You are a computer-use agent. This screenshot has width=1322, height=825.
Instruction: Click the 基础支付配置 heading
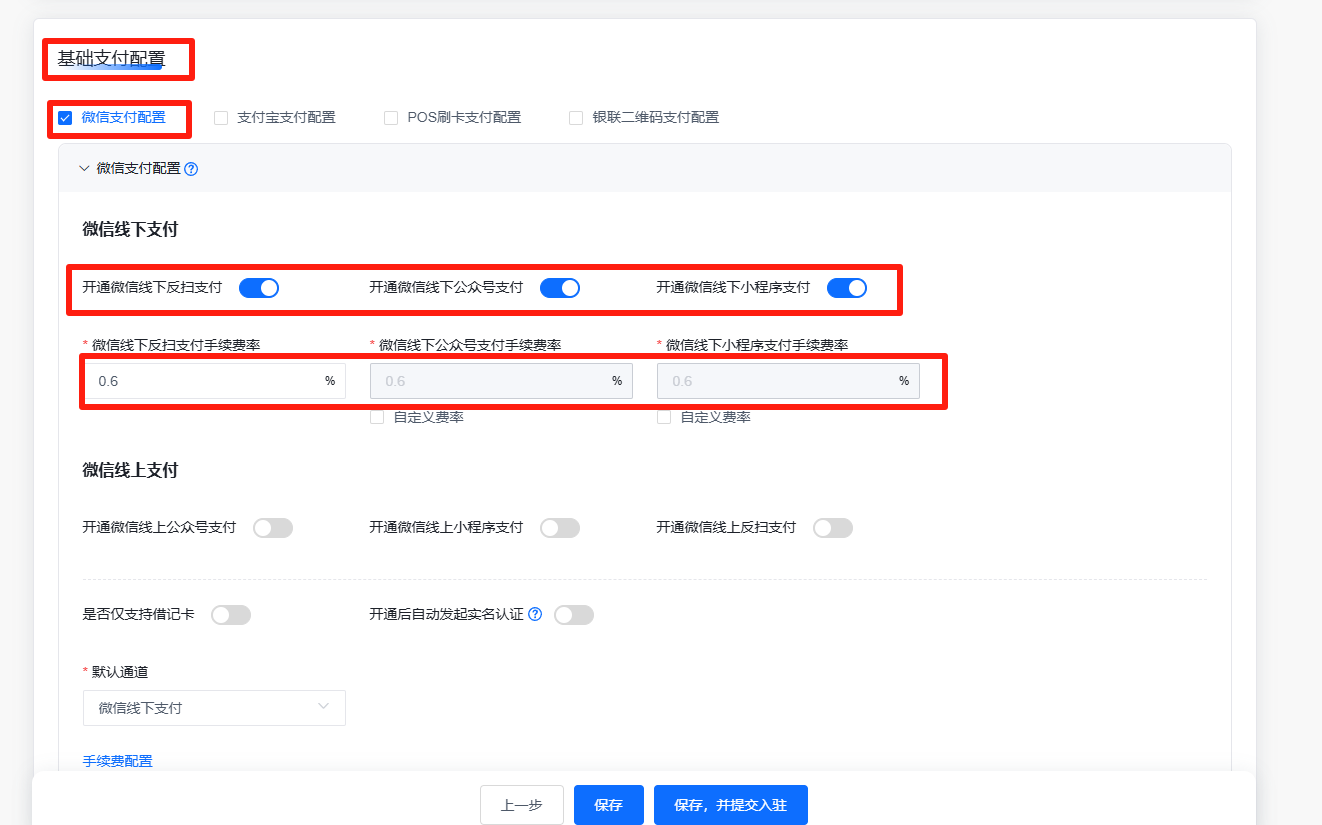point(111,59)
